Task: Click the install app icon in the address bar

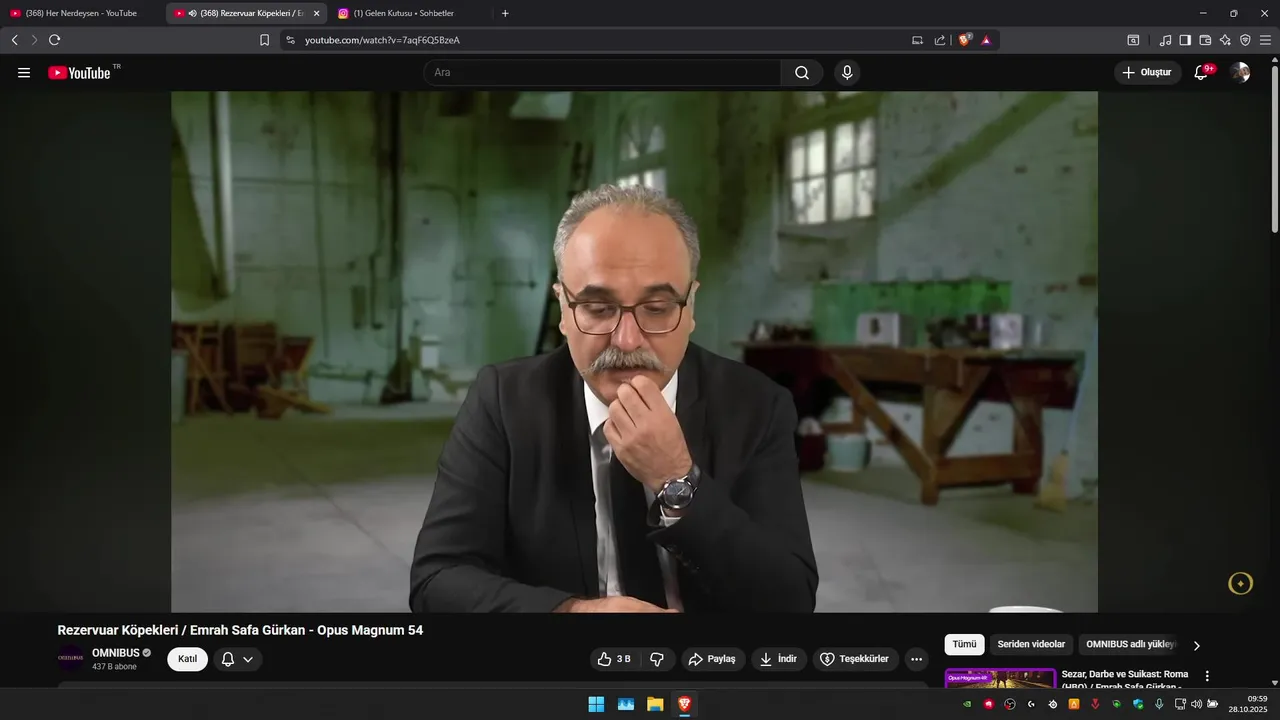Action: tap(917, 40)
